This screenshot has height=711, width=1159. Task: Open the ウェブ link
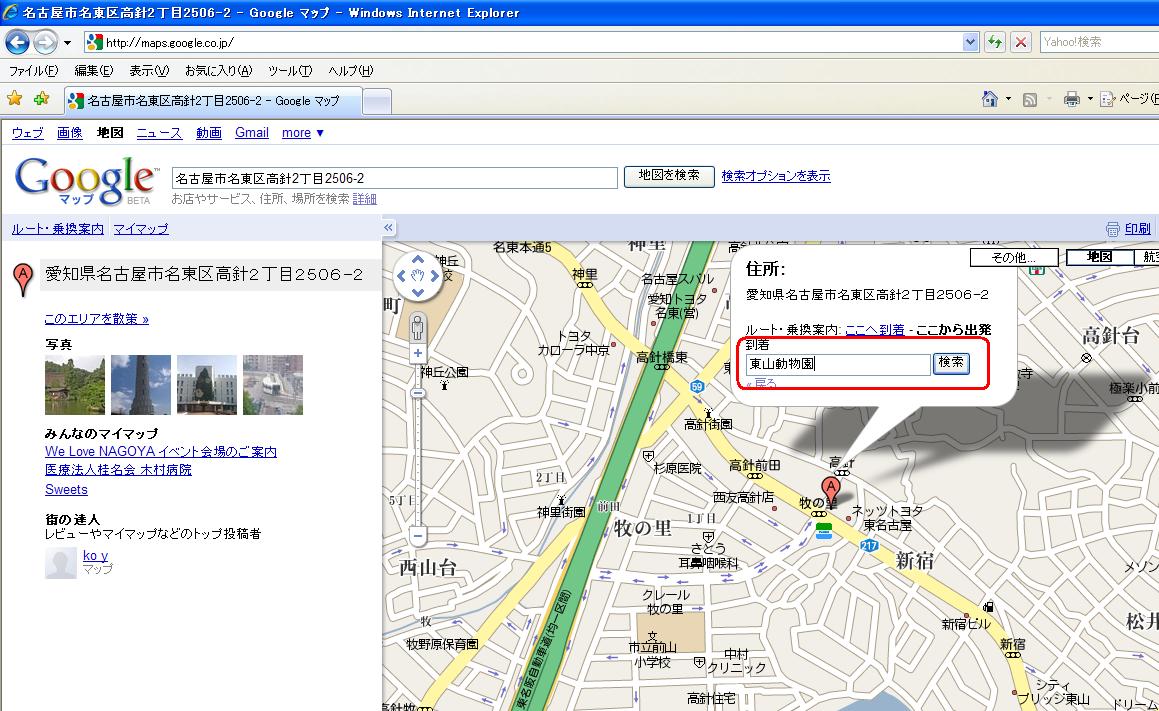click(27, 133)
